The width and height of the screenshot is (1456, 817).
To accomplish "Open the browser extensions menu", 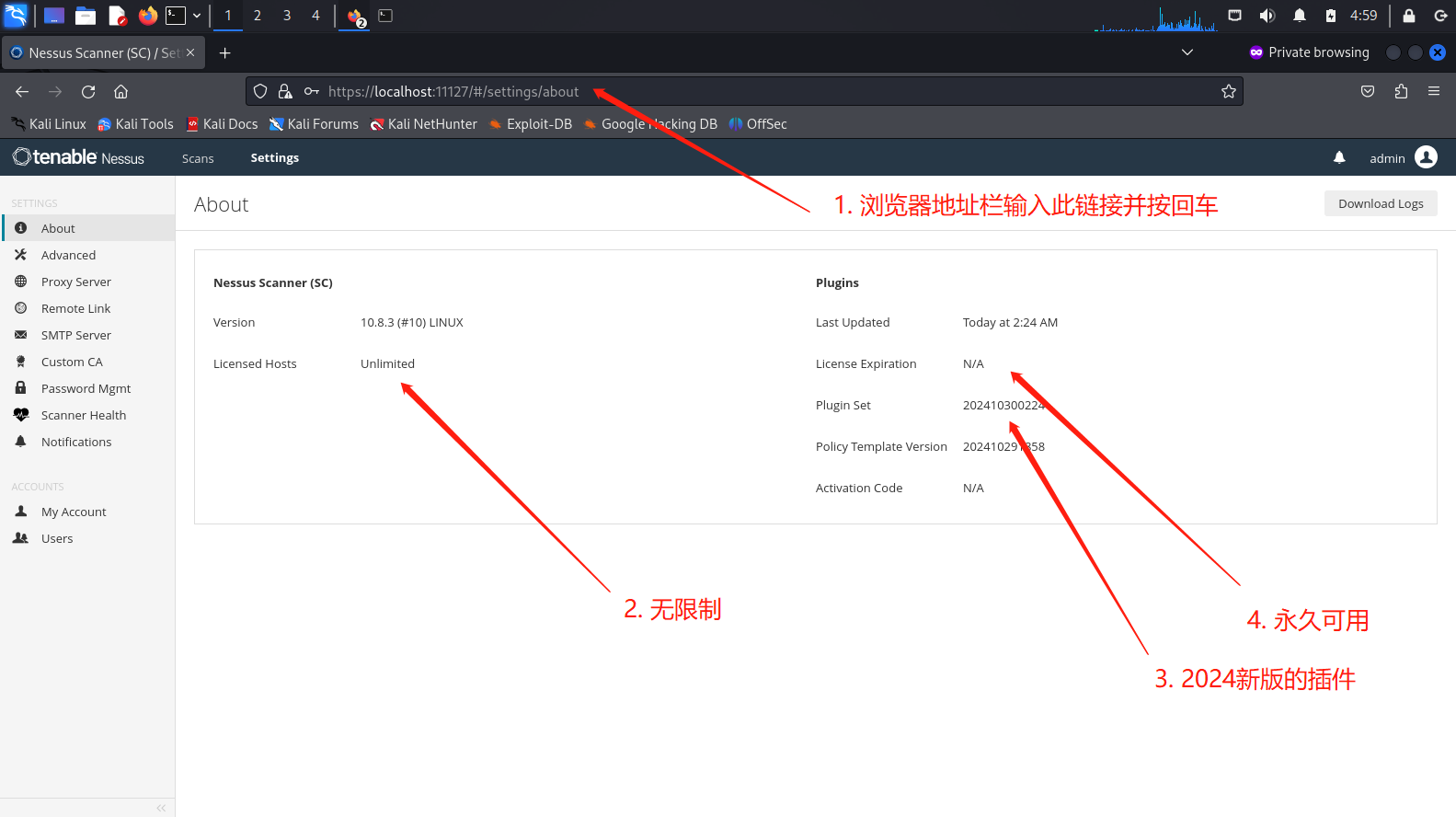I will coord(1401,91).
